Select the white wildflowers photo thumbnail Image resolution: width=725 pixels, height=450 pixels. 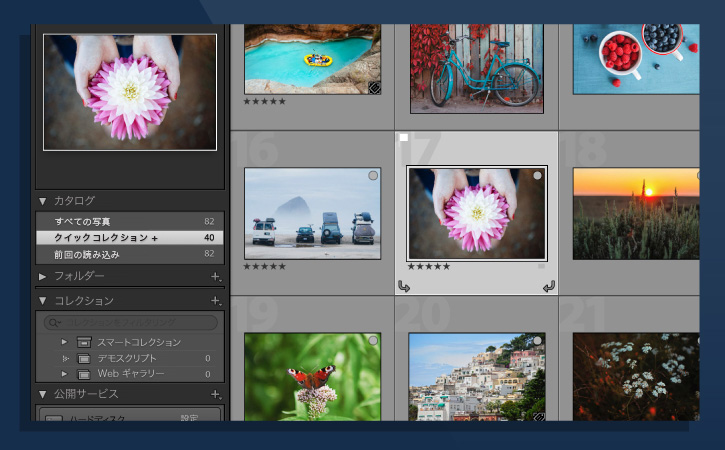636,376
